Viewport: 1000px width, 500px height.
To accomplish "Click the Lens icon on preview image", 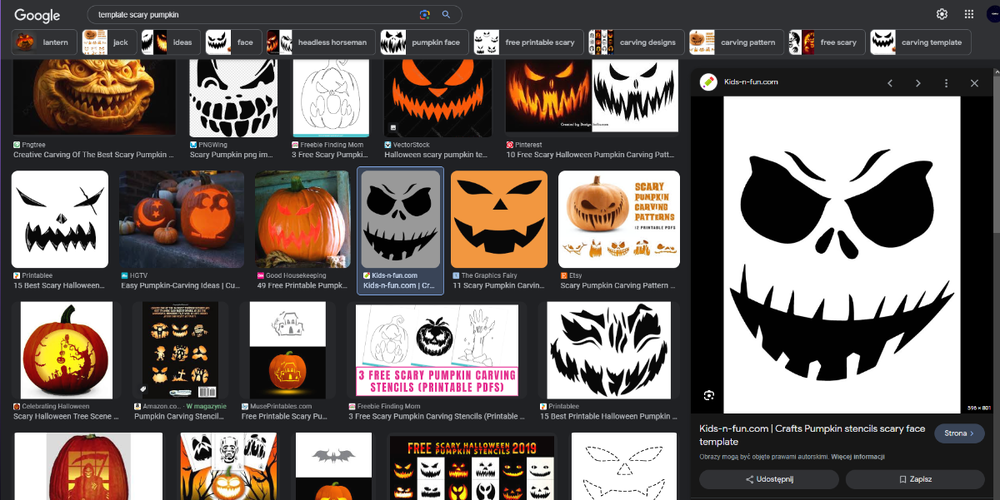I will (709, 395).
